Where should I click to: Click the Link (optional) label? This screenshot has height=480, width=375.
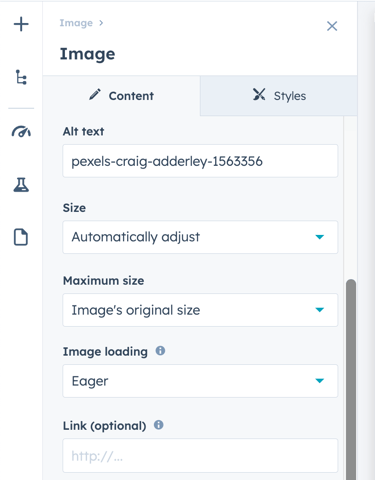click(104, 426)
